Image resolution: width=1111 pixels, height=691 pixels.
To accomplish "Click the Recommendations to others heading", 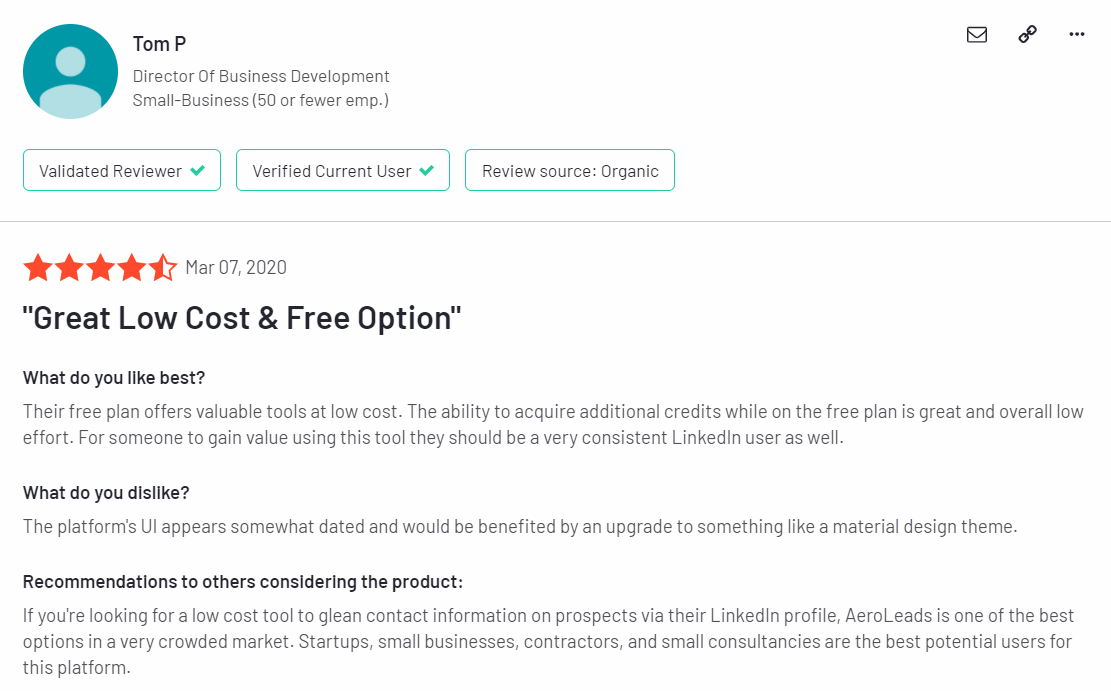I will (243, 582).
